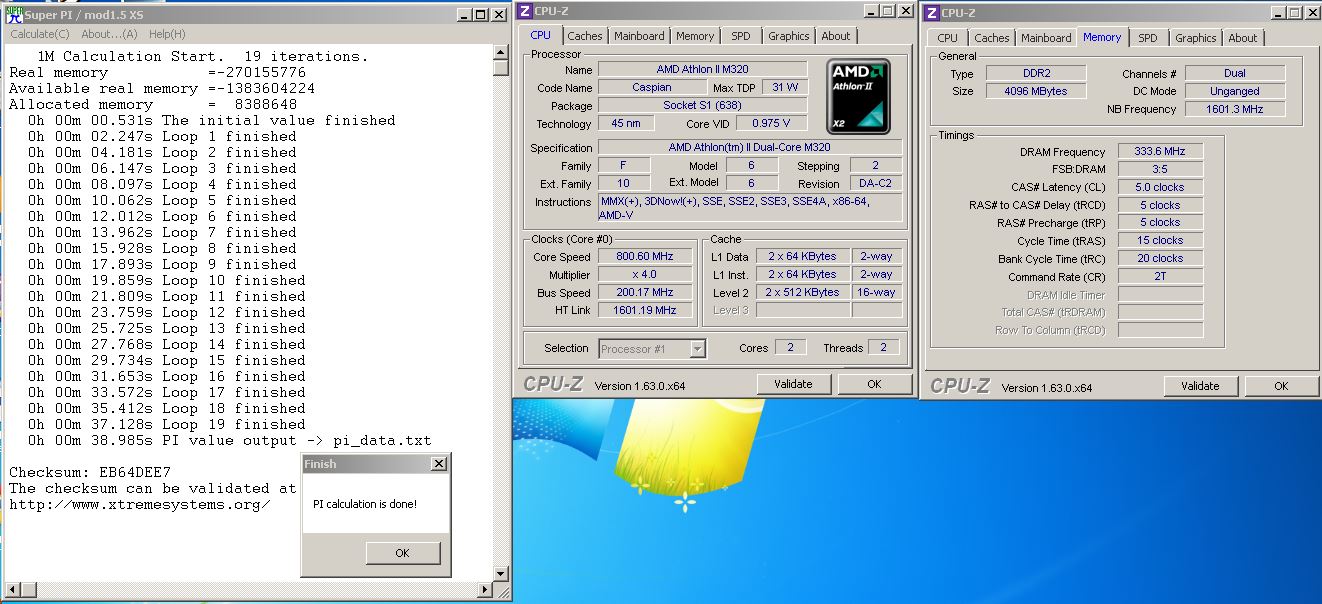Click the CAS# Latency value 5.0 clocks
The height and width of the screenshot is (604, 1322).
coord(1160,187)
